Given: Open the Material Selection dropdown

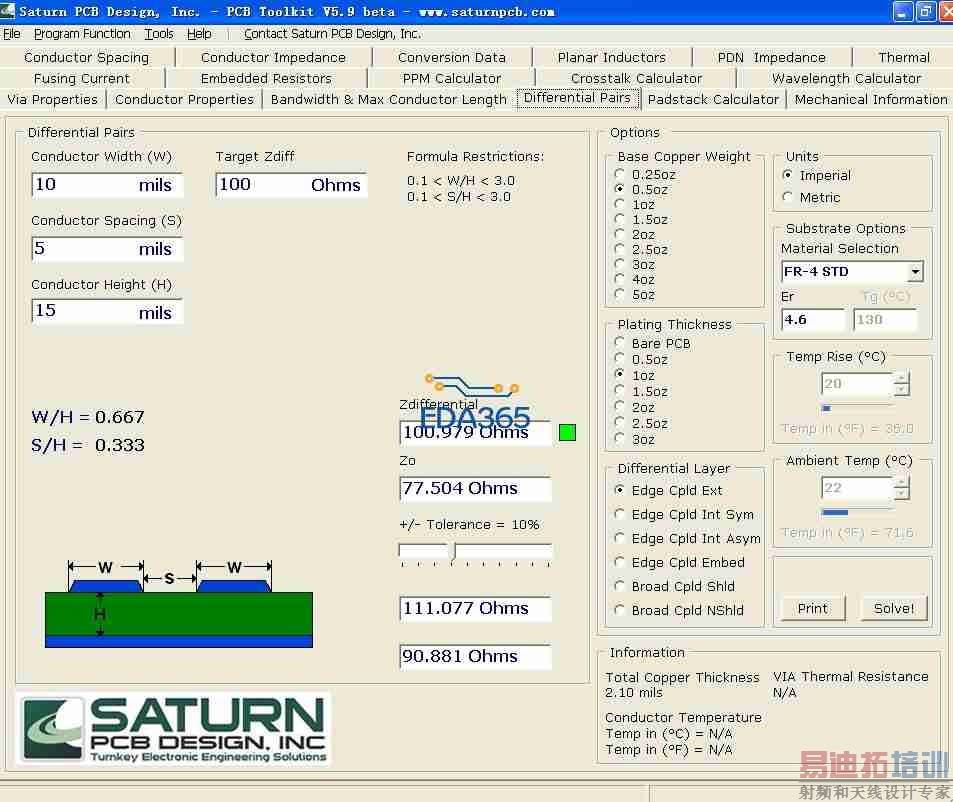Looking at the screenshot, I should 914,272.
